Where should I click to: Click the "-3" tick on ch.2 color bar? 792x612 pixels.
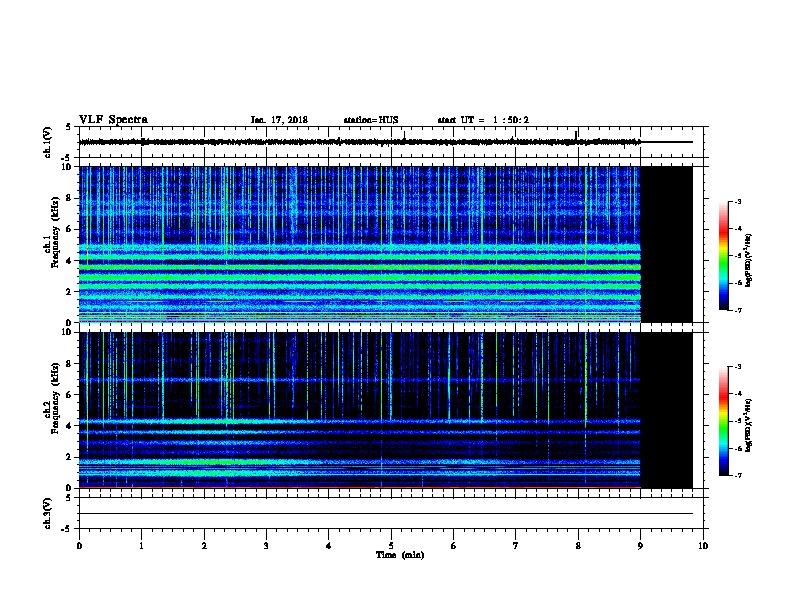pyautogui.click(x=737, y=367)
